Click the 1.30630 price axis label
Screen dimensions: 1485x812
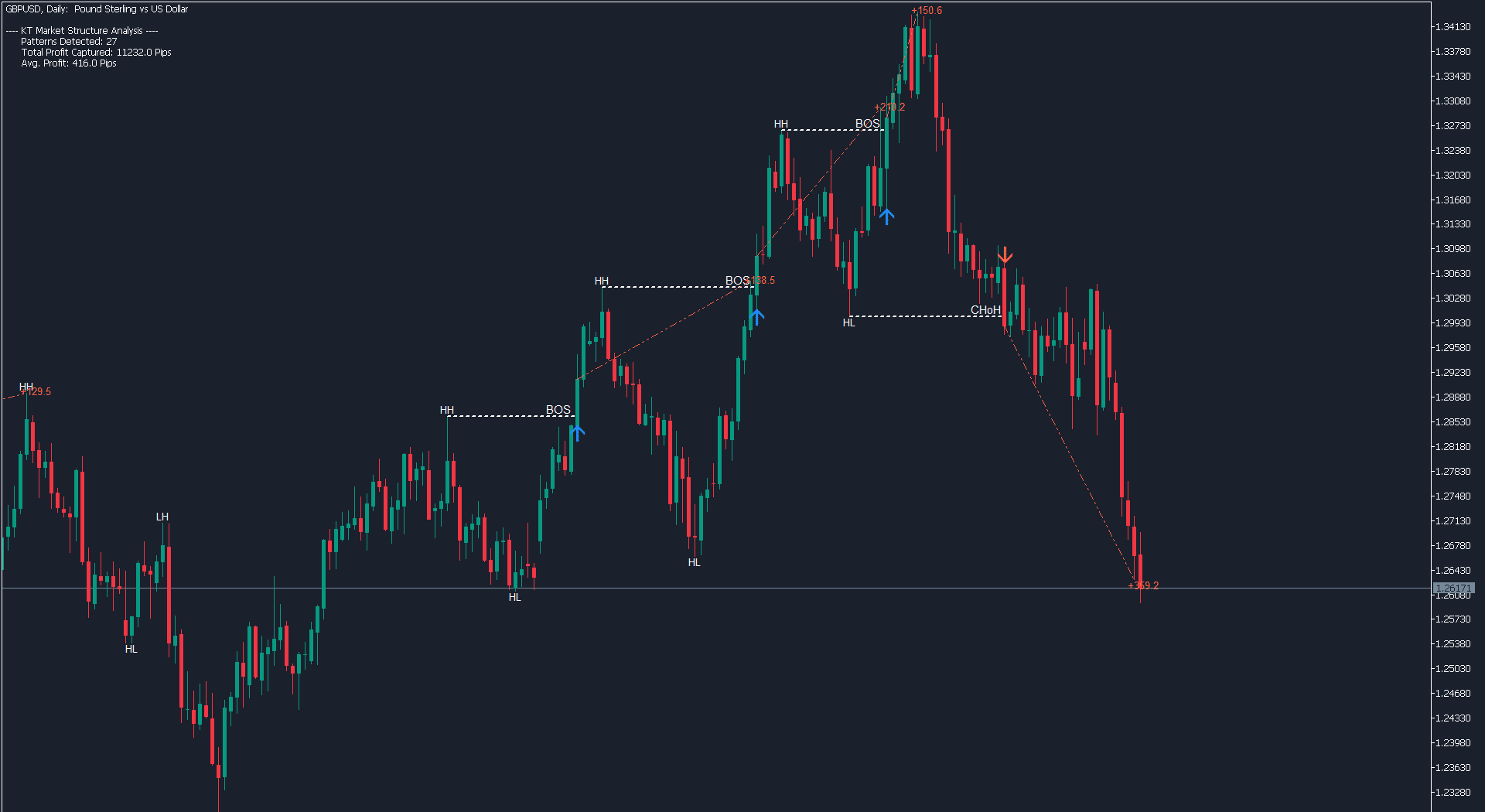click(1453, 274)
